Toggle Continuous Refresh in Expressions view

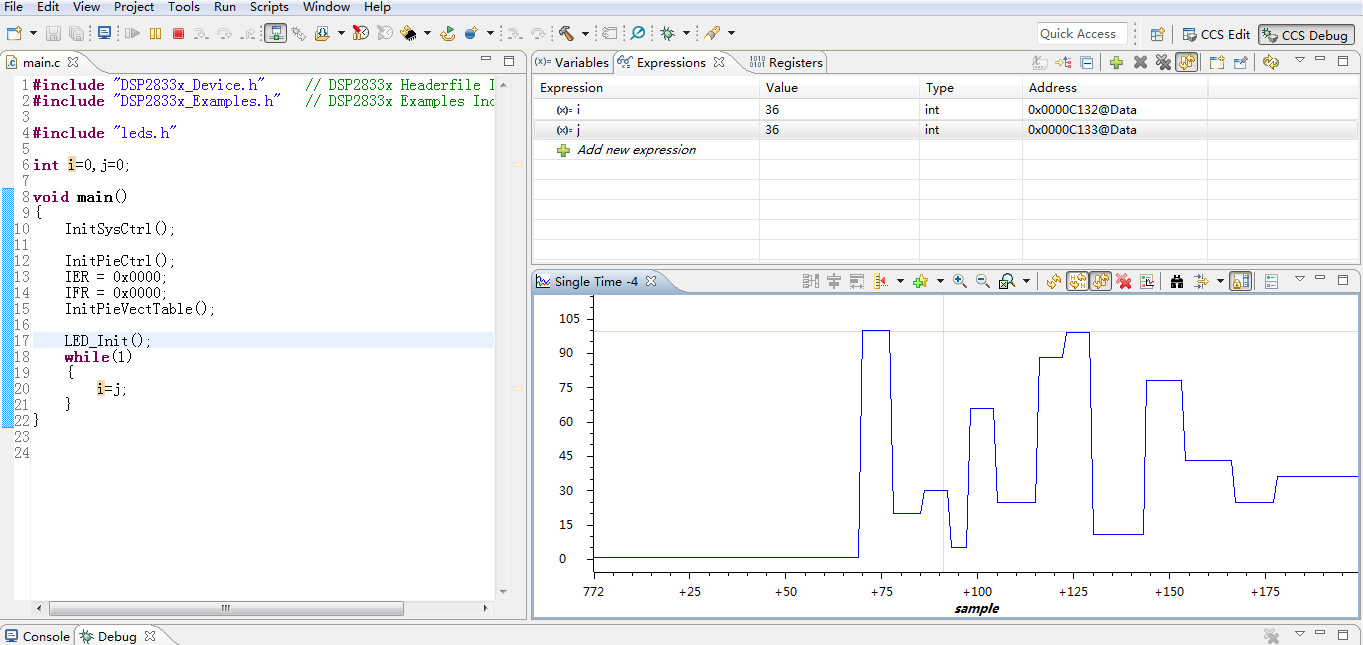tap(1187, 62)
